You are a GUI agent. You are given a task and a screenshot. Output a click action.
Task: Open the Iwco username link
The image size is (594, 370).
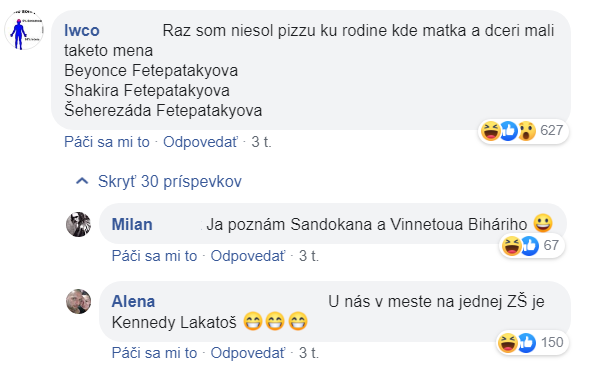82,30
